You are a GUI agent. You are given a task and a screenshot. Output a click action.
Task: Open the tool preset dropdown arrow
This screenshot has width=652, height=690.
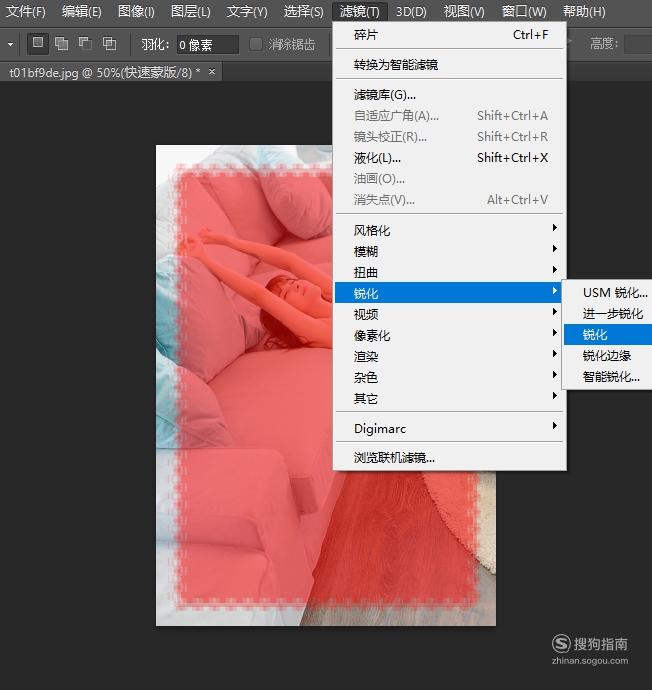point(10,44)
